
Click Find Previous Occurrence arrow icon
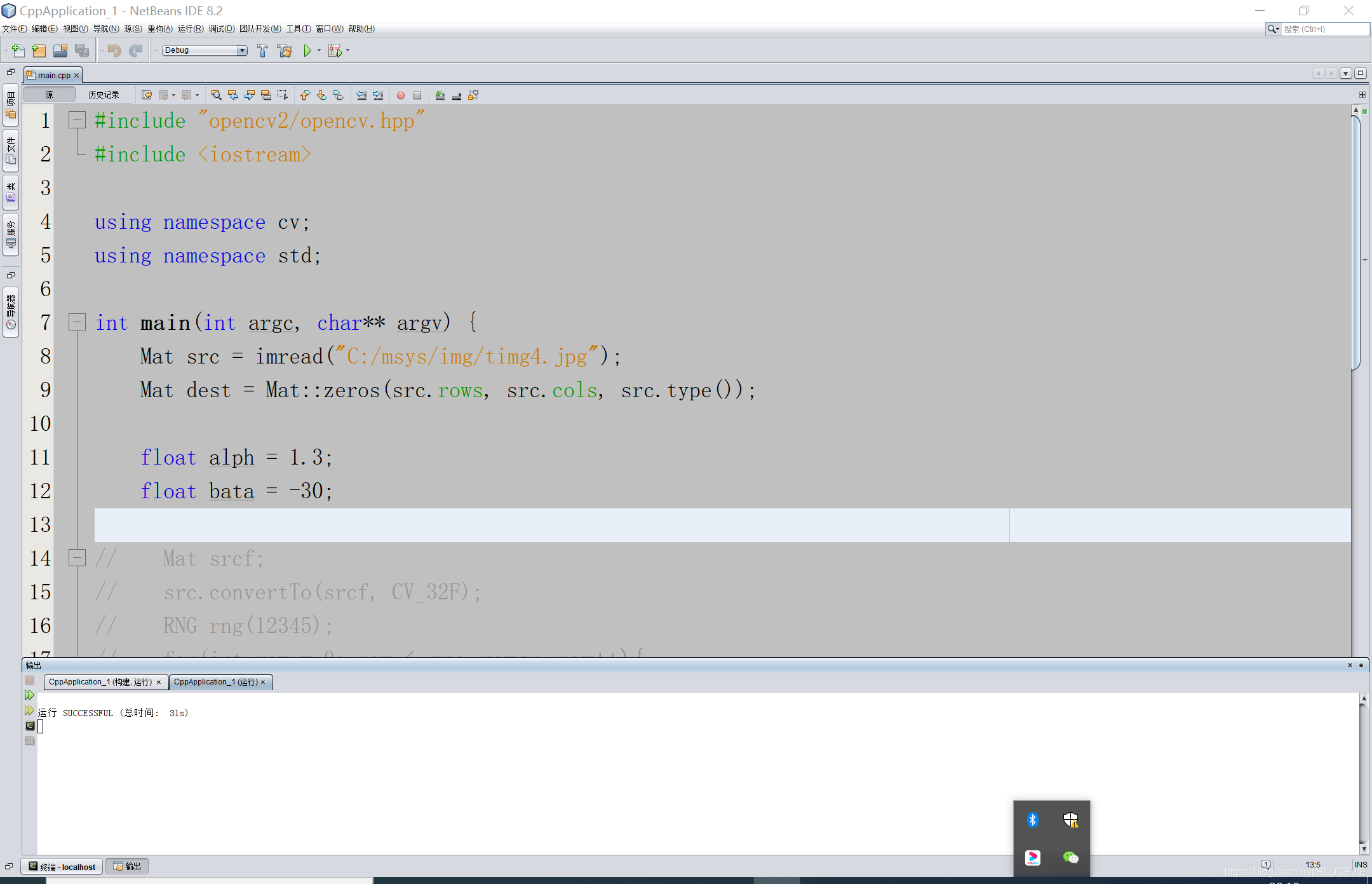click(233, 95)
